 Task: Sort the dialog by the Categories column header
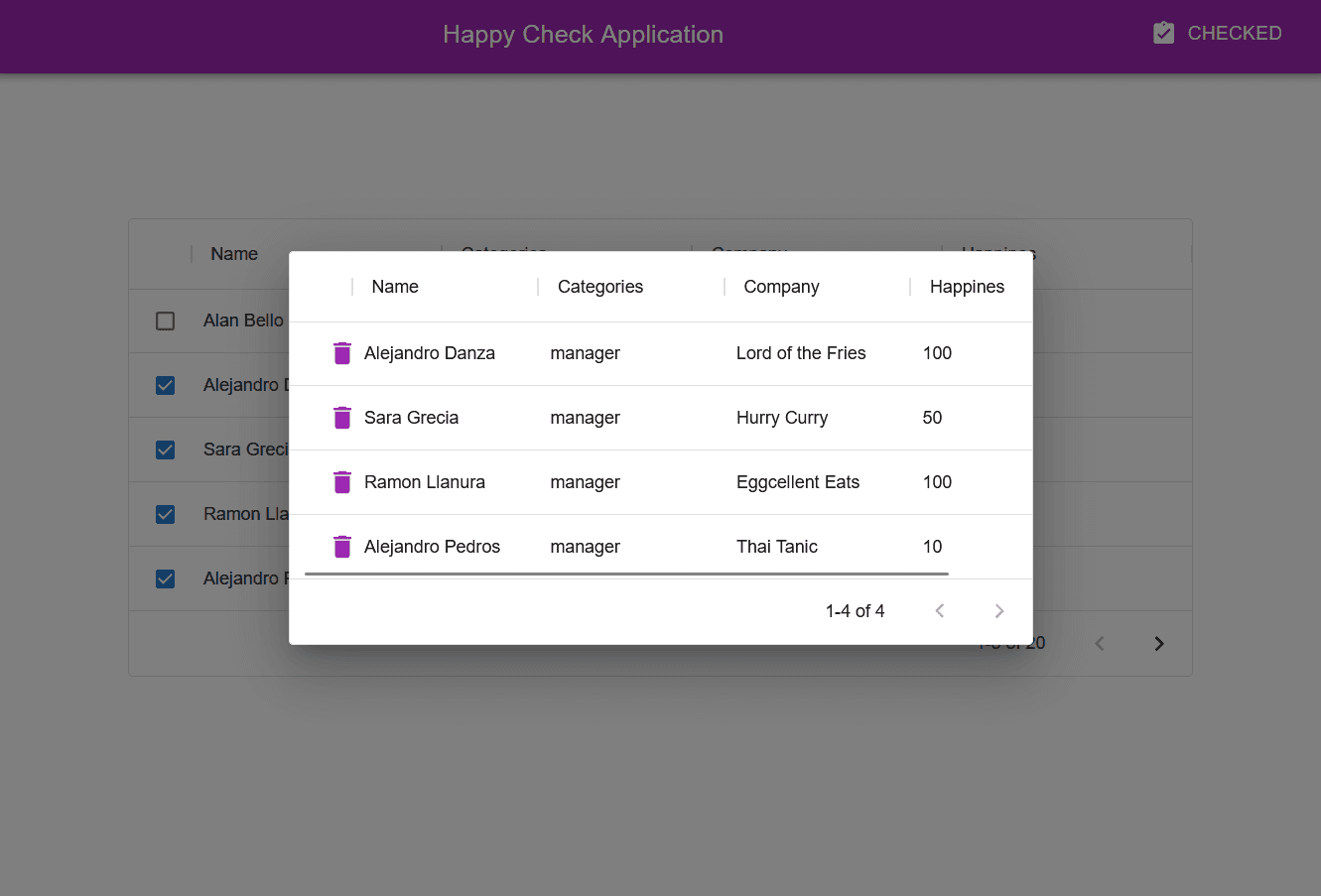(600, 287)
